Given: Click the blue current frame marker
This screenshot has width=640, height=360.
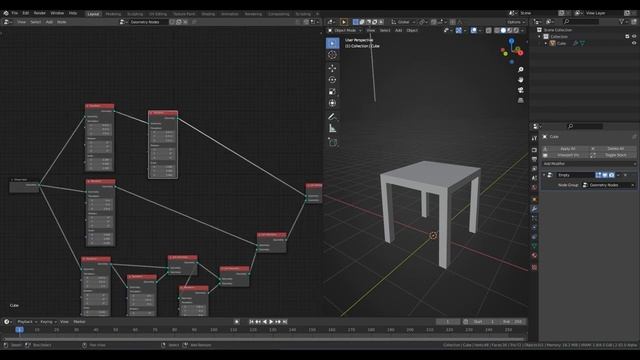Looking at the screenshot, I should [19, 329].
